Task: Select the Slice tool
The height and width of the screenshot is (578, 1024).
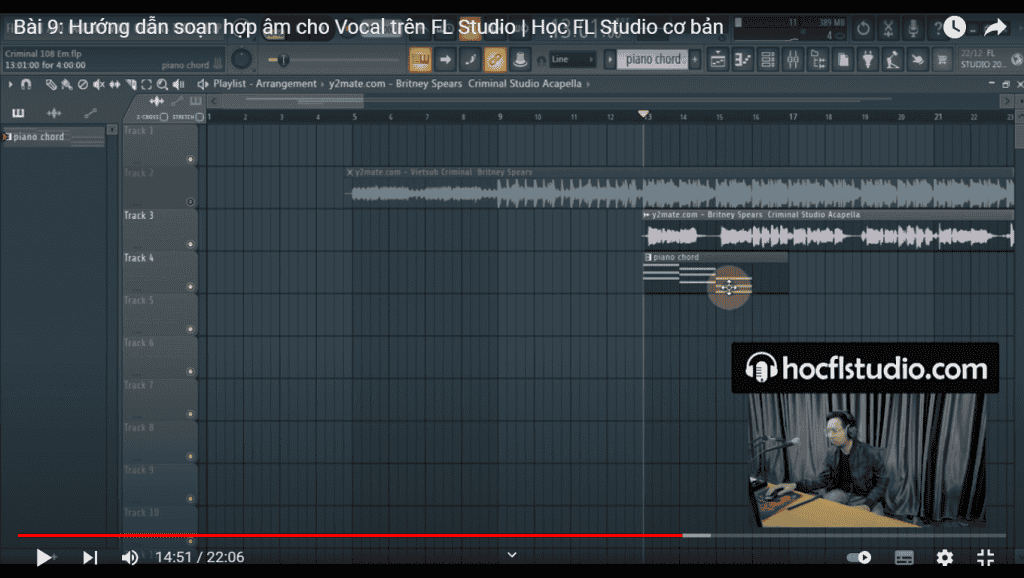Action: point(131,84)
